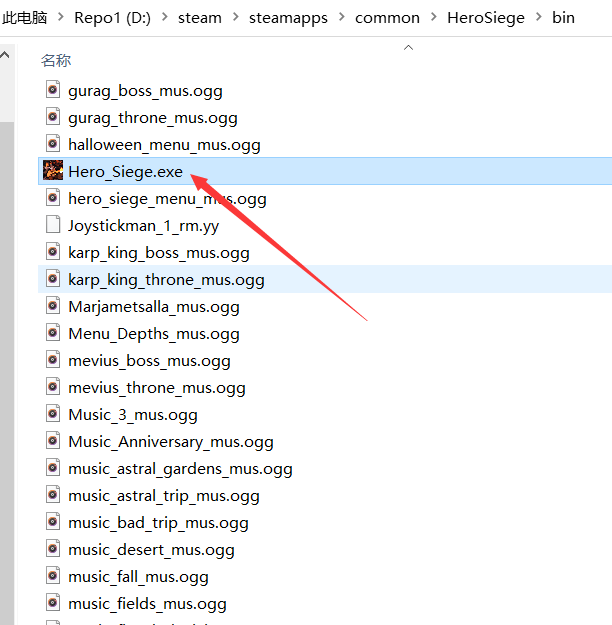612x625 pixels.
Task: Select the file name Music_3_mus.ogg
Action: point(133,415)
